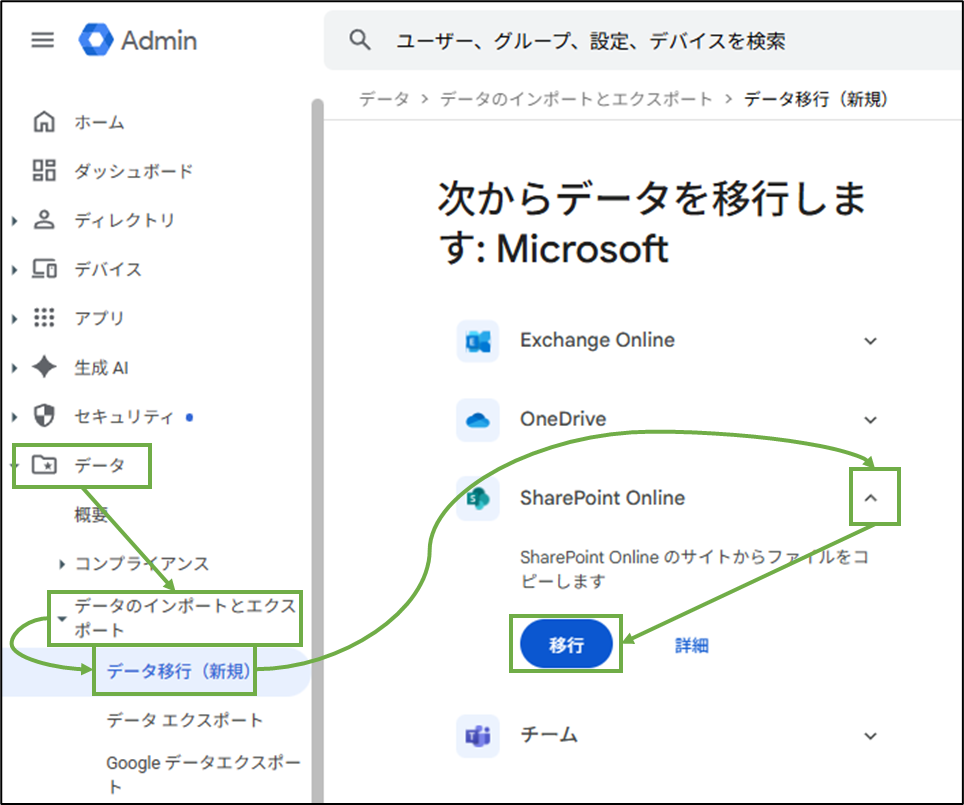Screen dimensions: 964x805
Task: Collapse the SharePoint Online chevron
Action: [871, 498]
